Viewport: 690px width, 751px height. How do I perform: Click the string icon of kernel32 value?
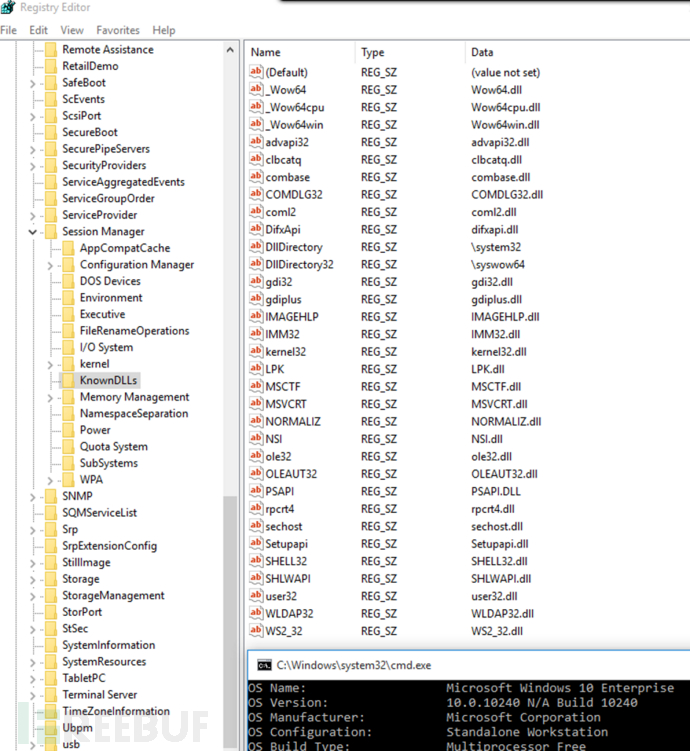coord(256,351)
